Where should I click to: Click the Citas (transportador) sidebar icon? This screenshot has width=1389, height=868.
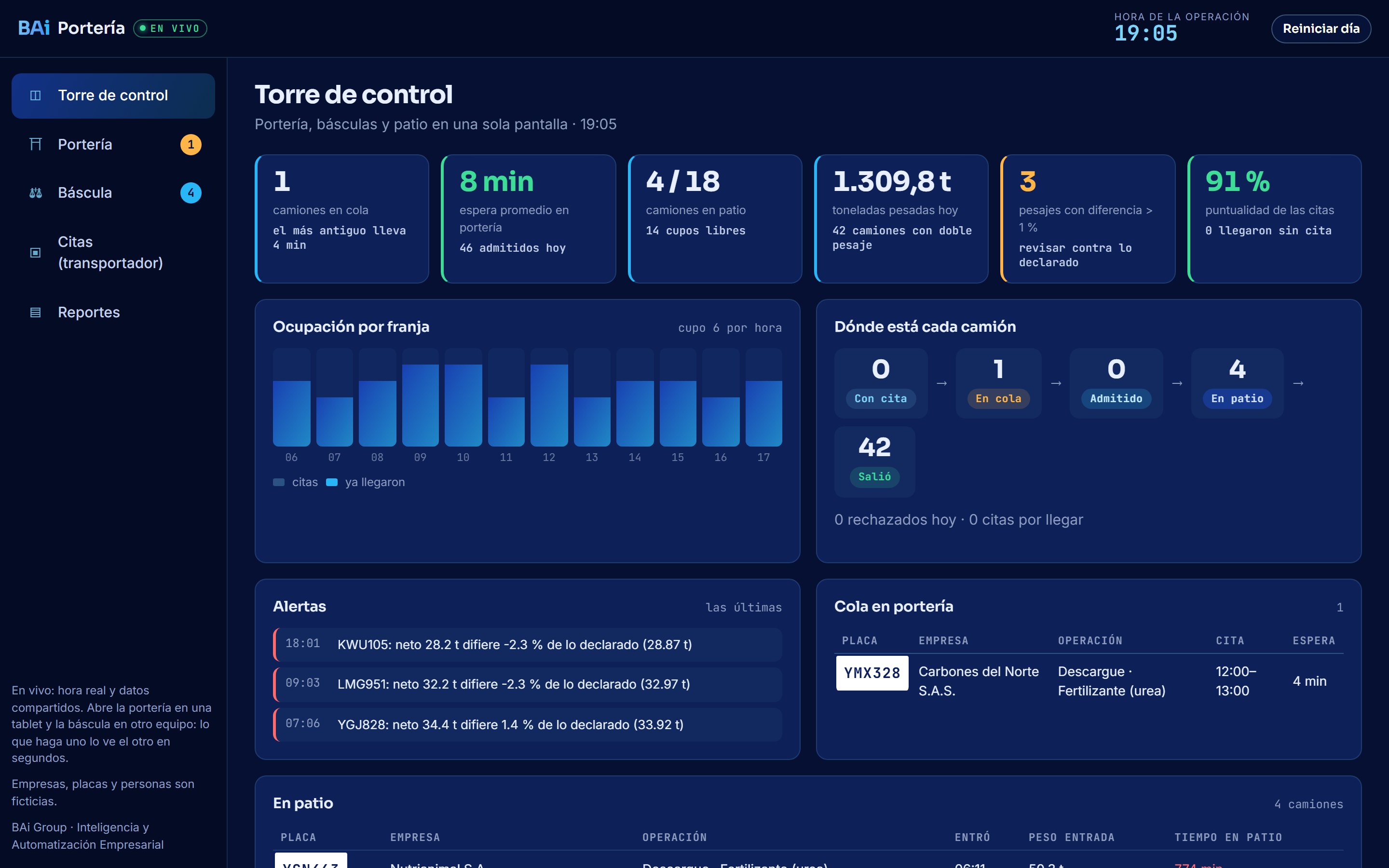[36, 253]
